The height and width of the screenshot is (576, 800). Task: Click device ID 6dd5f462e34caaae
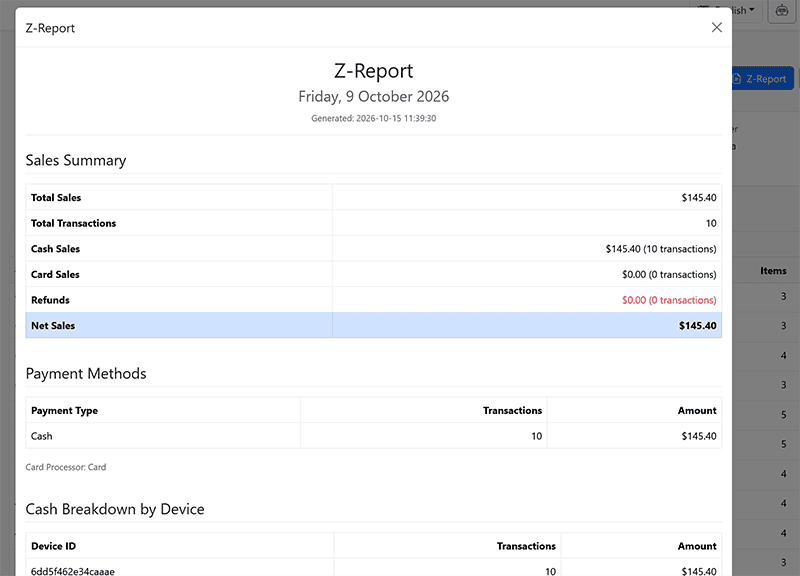pyautogui.click(x=73, y=571)
